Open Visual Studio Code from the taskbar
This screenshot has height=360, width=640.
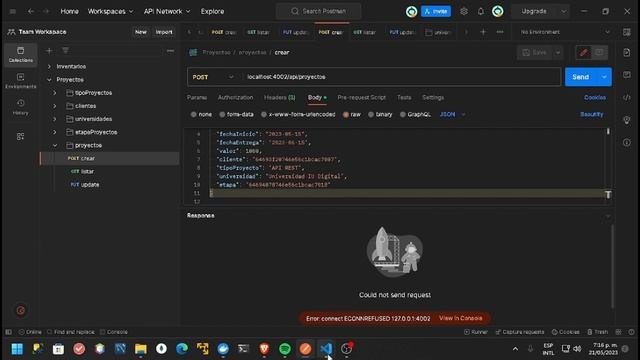326,349
